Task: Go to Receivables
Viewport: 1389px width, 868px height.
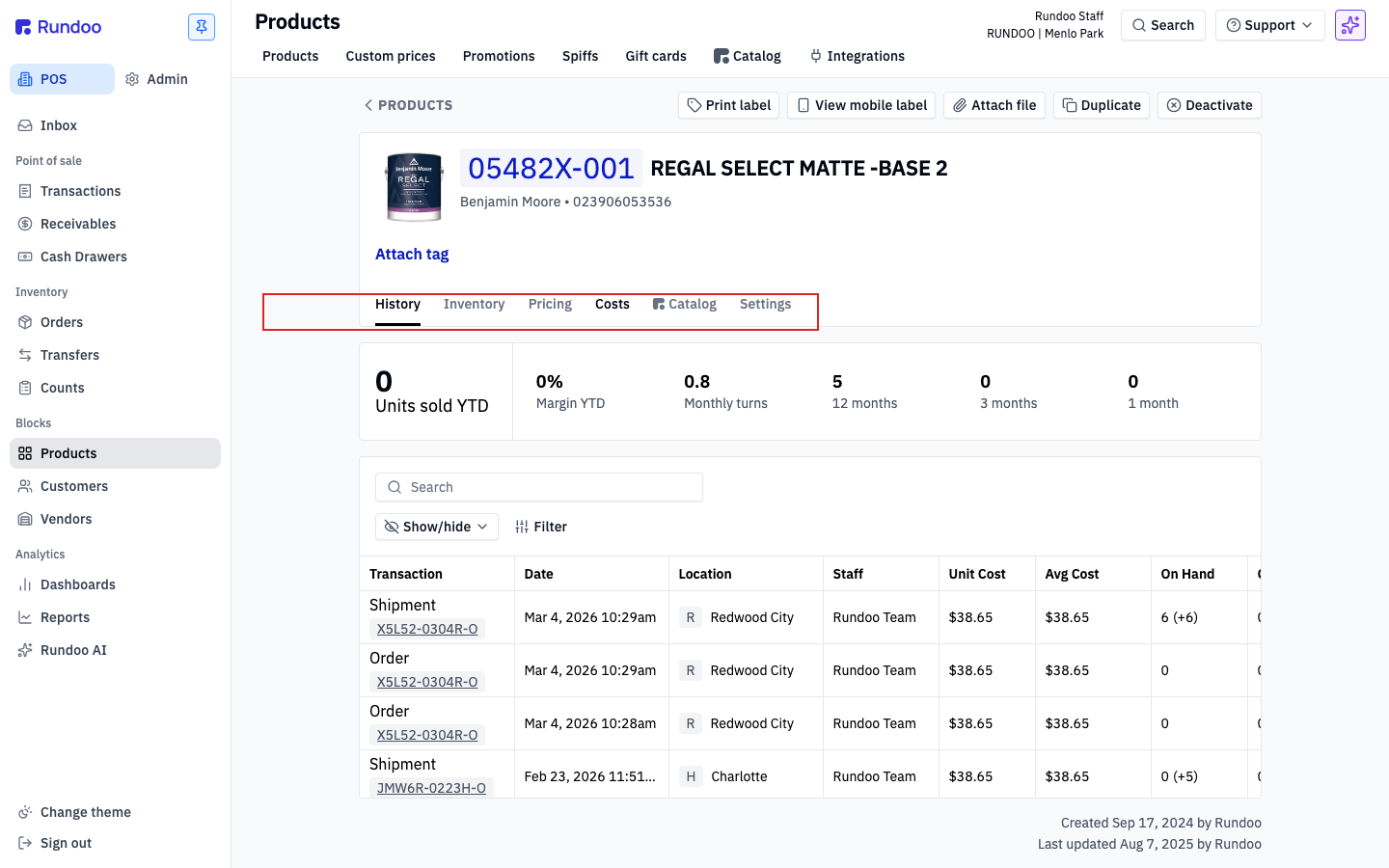Action: pyautogui.click(x=115, y=224)
